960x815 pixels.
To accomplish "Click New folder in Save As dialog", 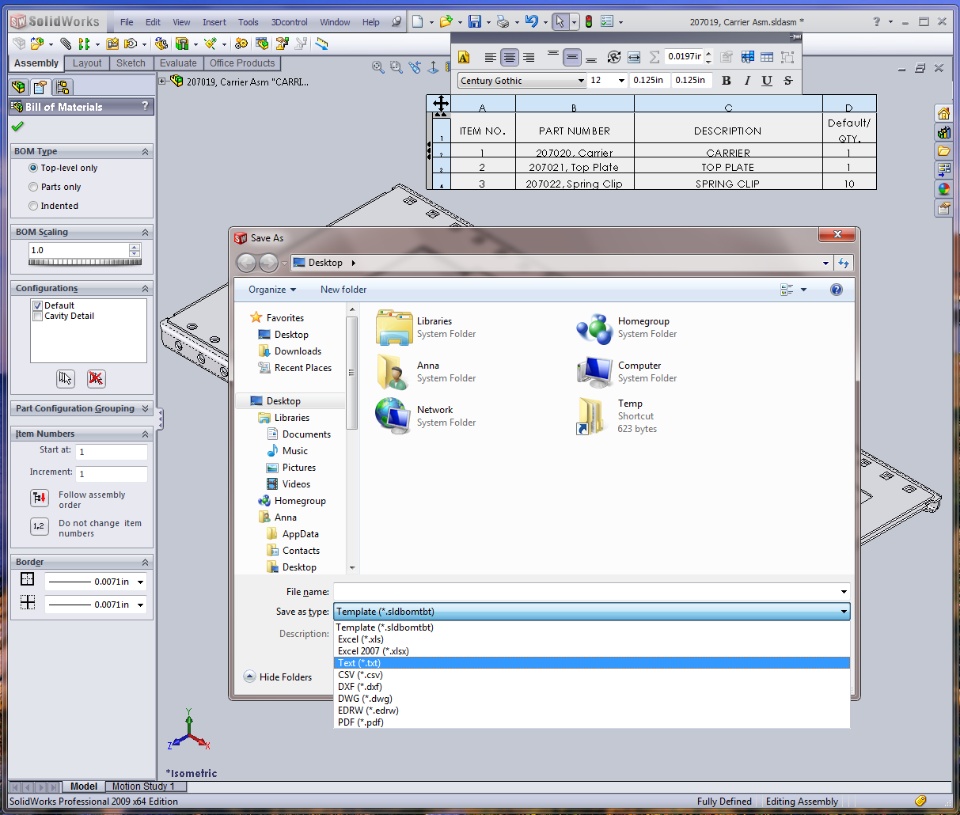I will (x=343, y=290).
